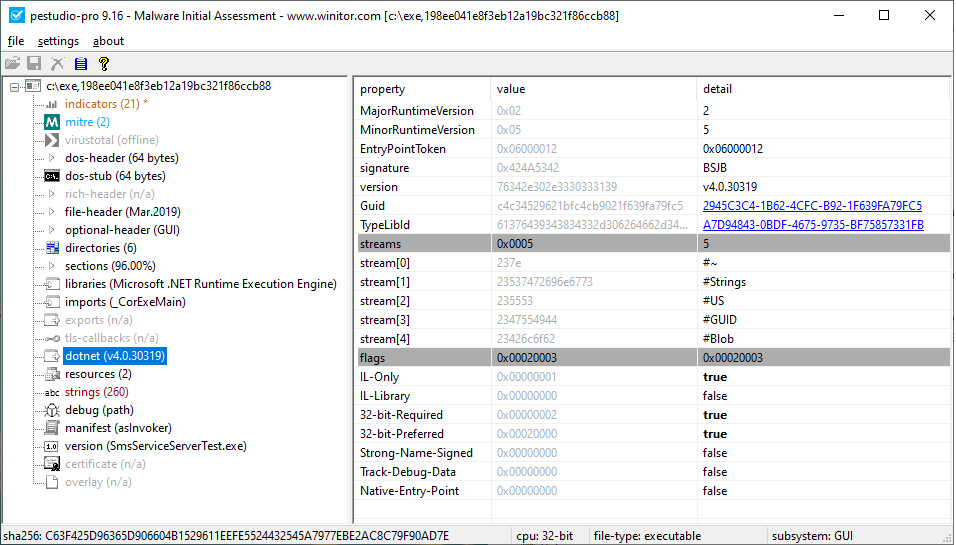The image size is (956, 545).
Task: Select directories (6) tree item
Action: (101, 248)
